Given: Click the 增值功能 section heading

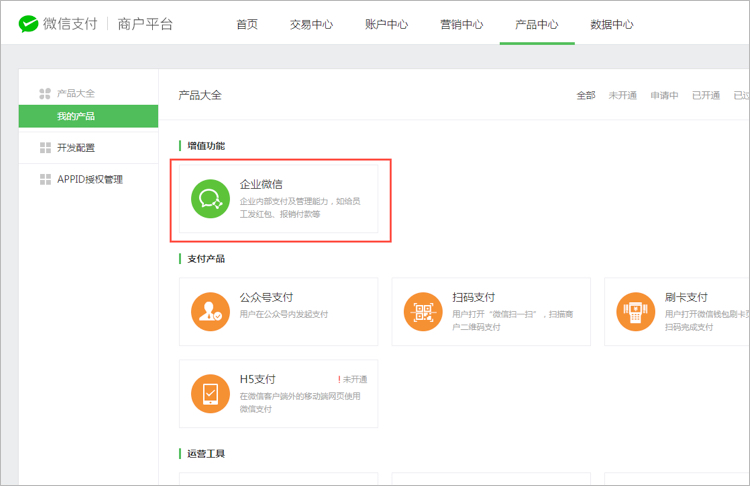Looking at the screenshot, I should 206,146.
